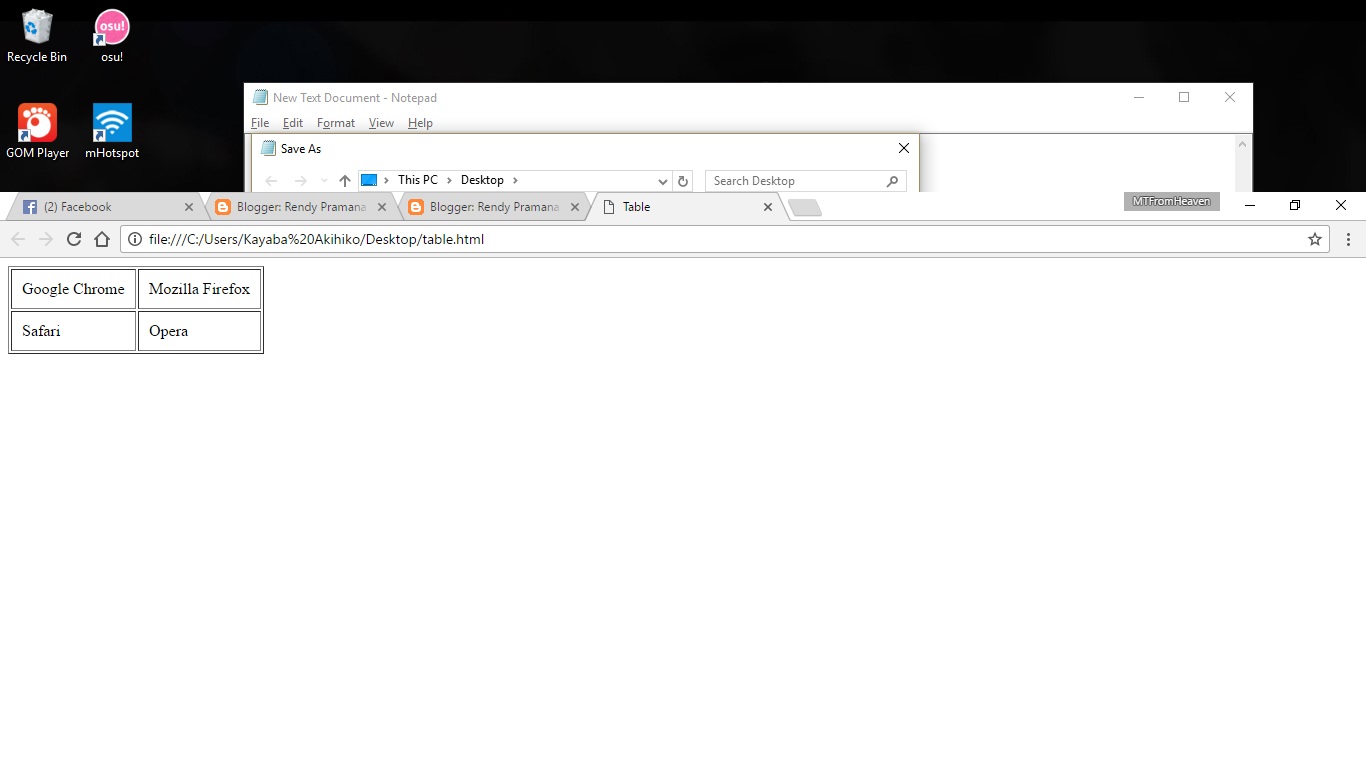Expand the address bar history dropdown in Save As
Image resolution: width=1366 pixels, height=768 pixels.
[x=663, y=181]
